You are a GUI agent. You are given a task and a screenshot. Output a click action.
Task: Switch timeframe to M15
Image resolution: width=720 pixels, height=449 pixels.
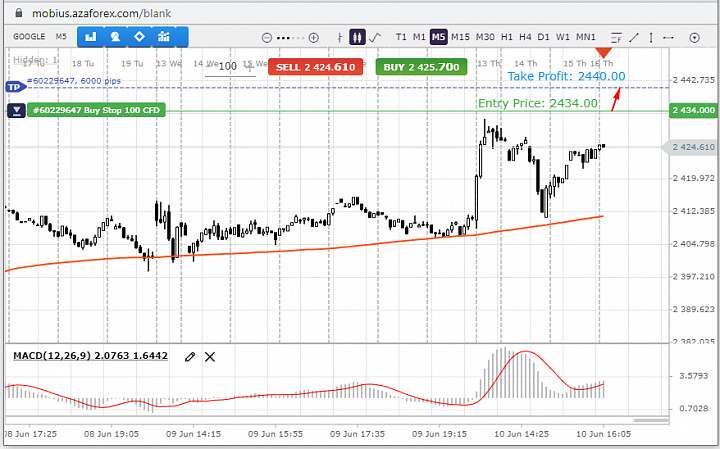[x=460, y=37]
